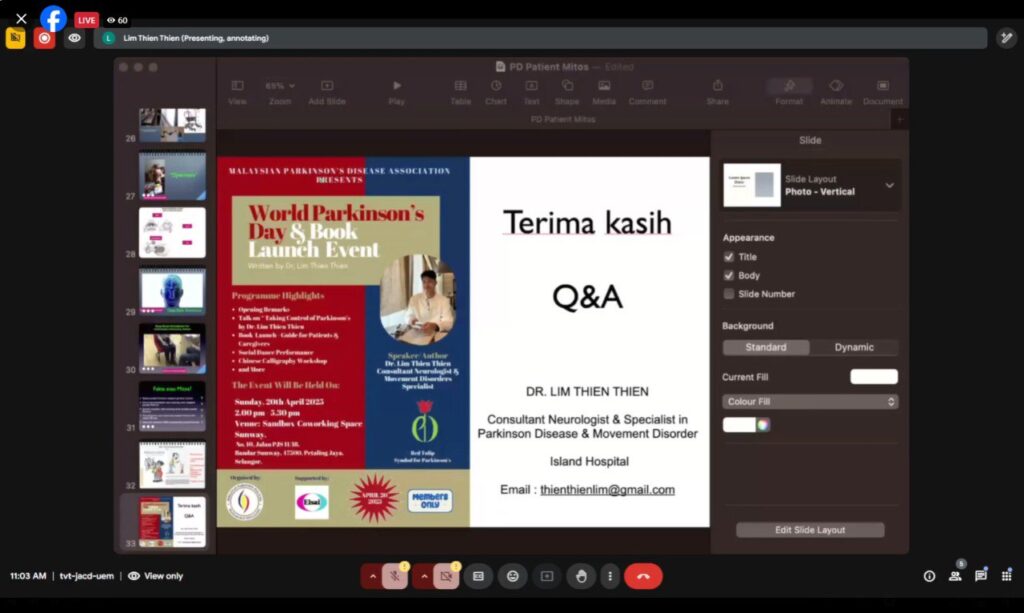Uncheck the Body checkbox
The width and height of the screenshot is (1024, 613).
pyautogui.click(x=729, y=275)
